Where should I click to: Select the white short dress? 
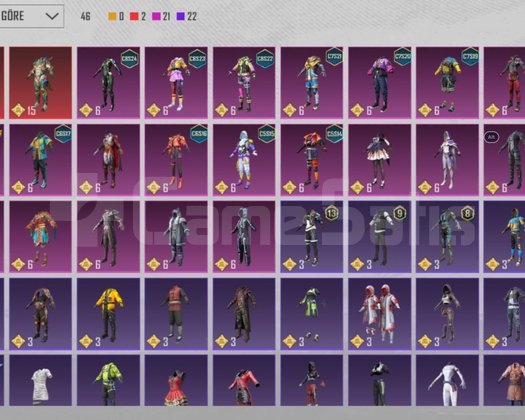coord(41,381)
